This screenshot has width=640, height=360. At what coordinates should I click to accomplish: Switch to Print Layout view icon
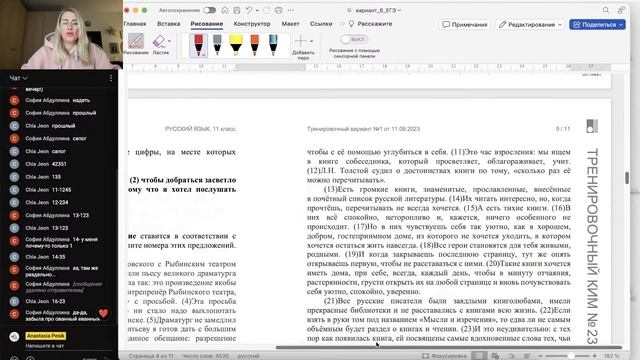(479, 356)
